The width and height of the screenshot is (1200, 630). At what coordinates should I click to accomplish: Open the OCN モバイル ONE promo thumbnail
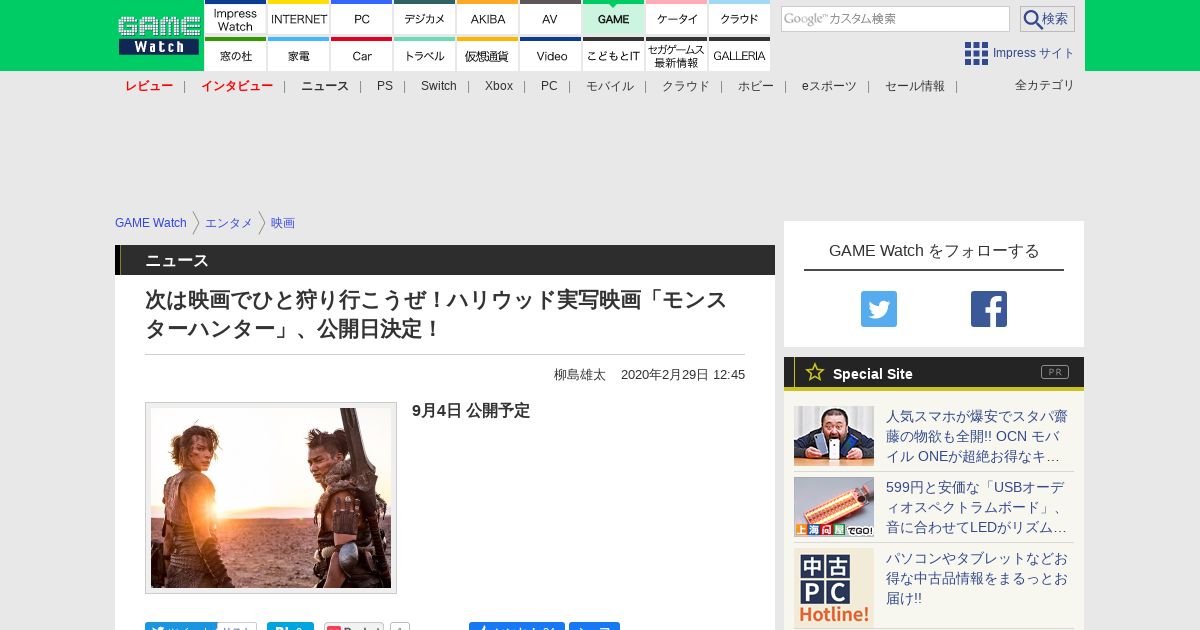point(834,436)
